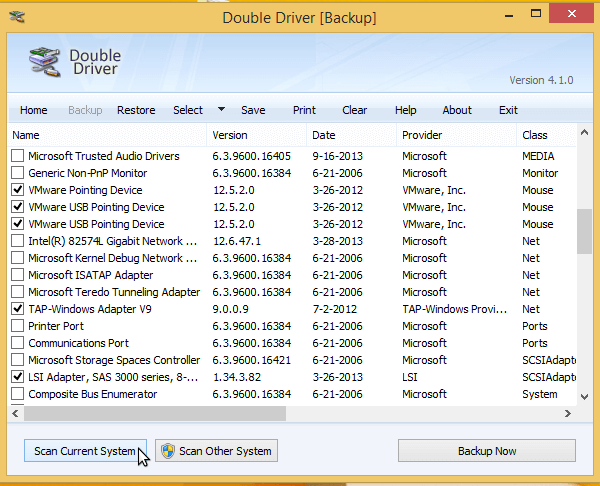The image size is (600, 486).
Task: Open the Help menu item
Action: (x=406, y=110)
